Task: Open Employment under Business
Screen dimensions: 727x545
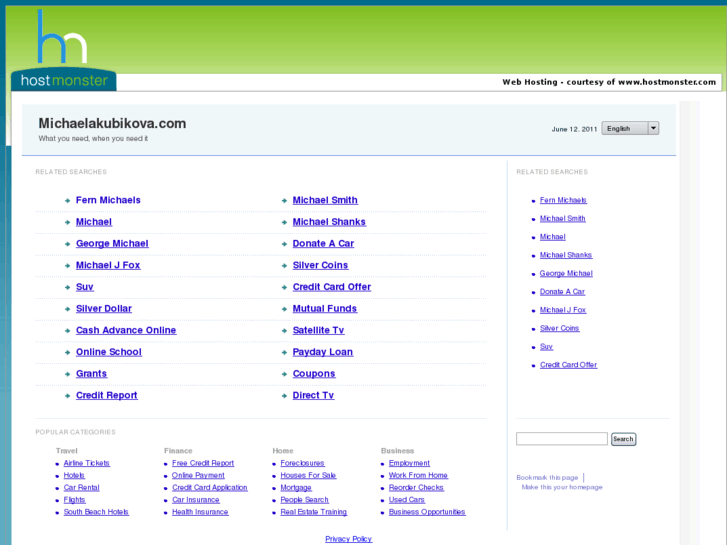Action: [x=409, y=463]
